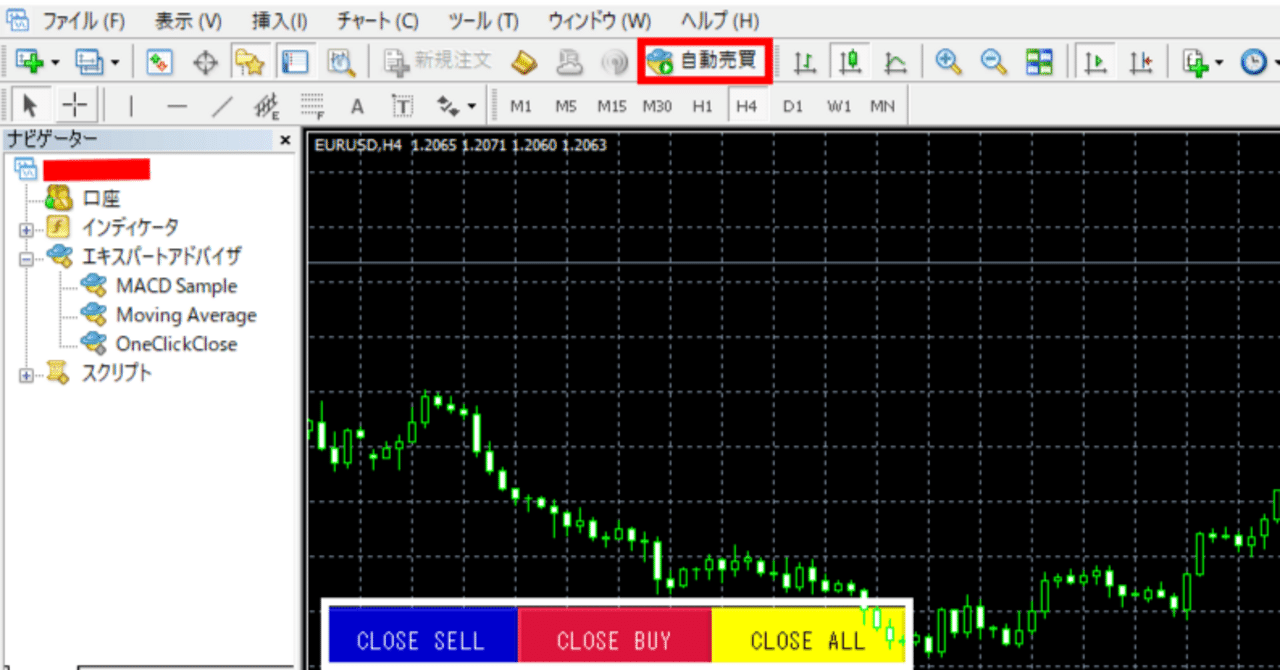Open the Strategy Tester magnifier icon
Screen dimensions: 1280x670
tap(341, 62)
